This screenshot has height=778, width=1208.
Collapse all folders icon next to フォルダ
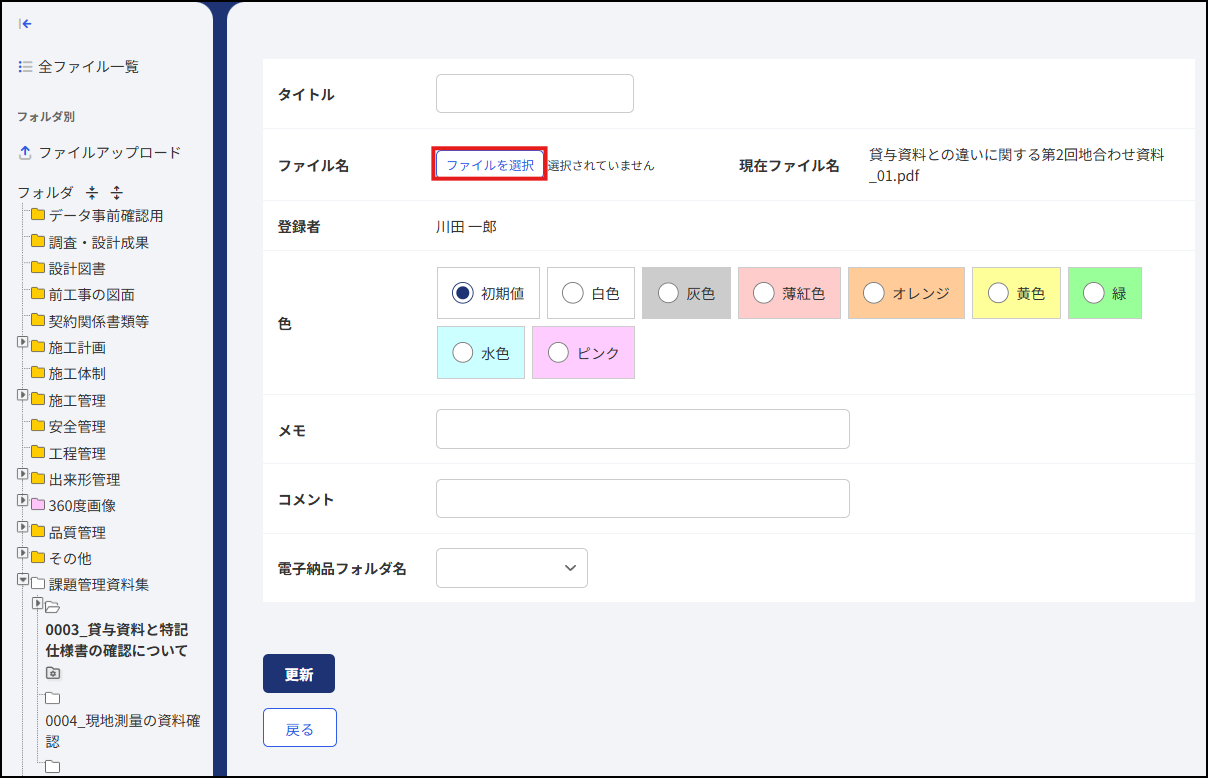92,192
